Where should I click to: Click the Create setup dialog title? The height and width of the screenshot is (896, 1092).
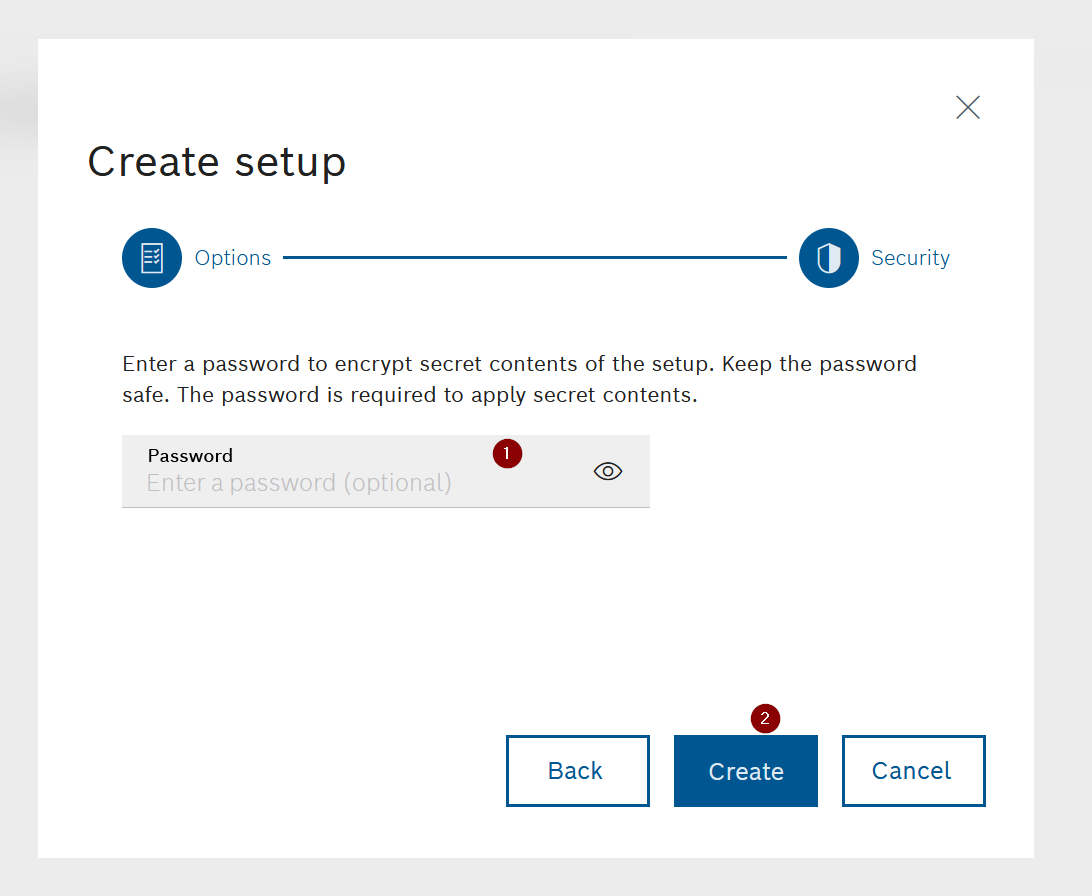click(x=217, y=162)
